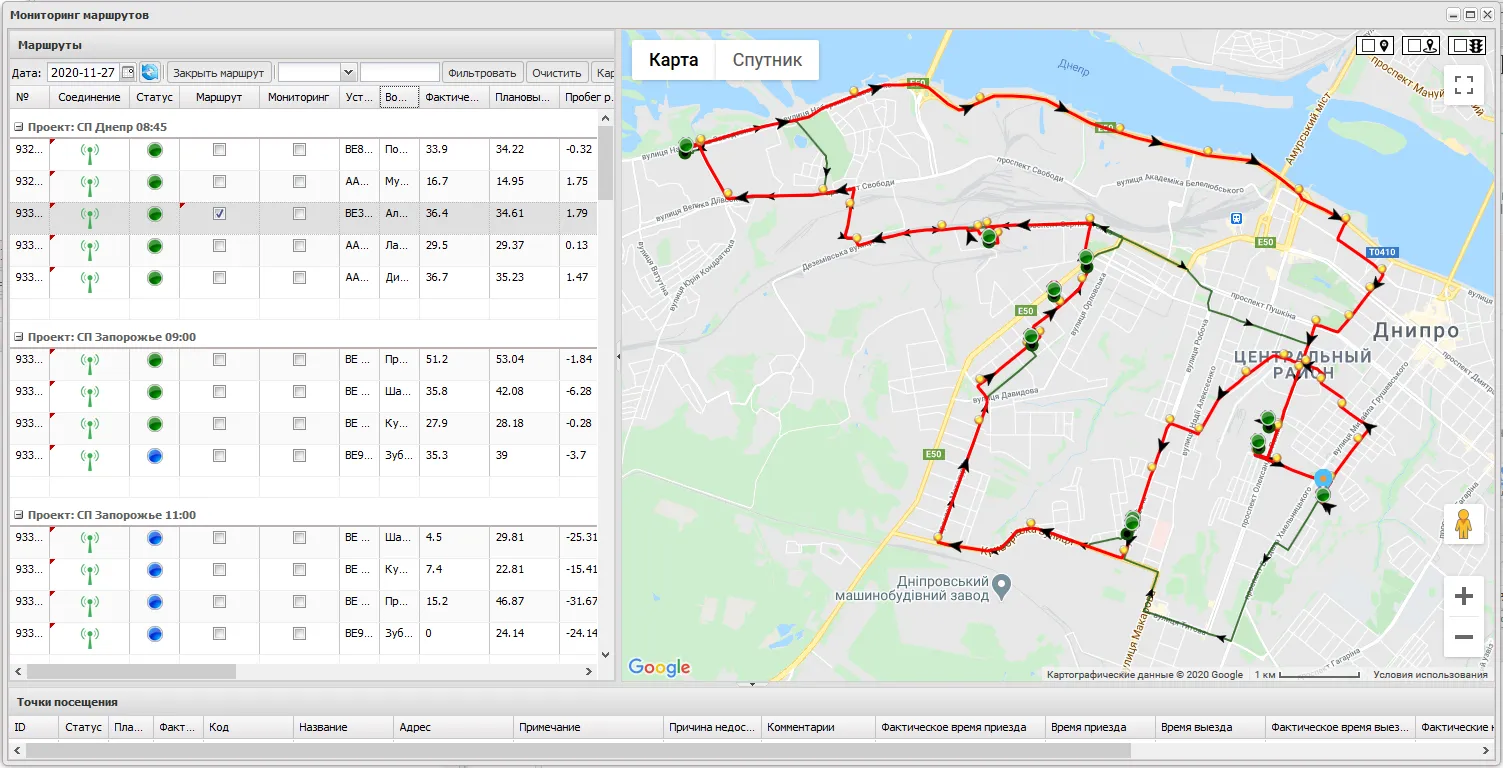Screen dimensions: 1503x768
Task: Click the routes grid scroll-left arrow
Action: [18, 672]
